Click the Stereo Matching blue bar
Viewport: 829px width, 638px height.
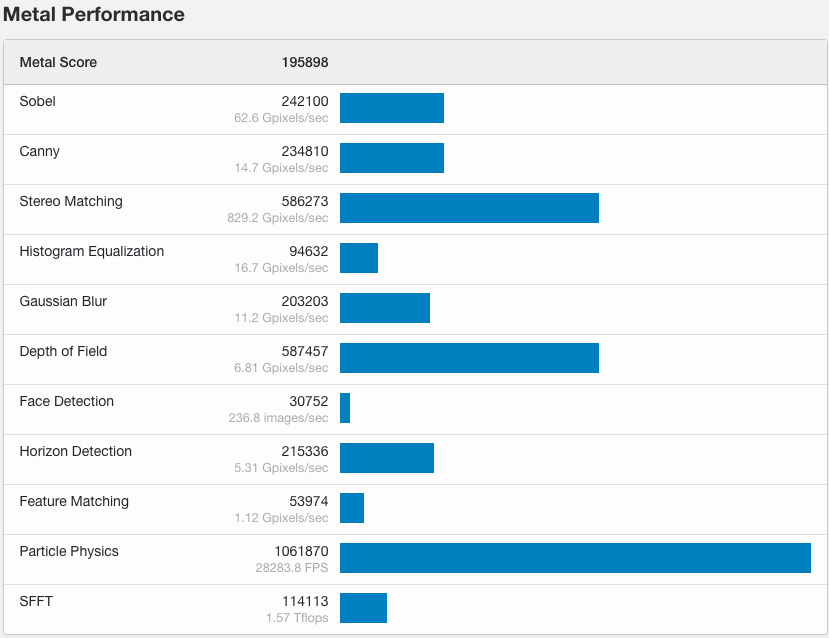click(x=469, y=208)
